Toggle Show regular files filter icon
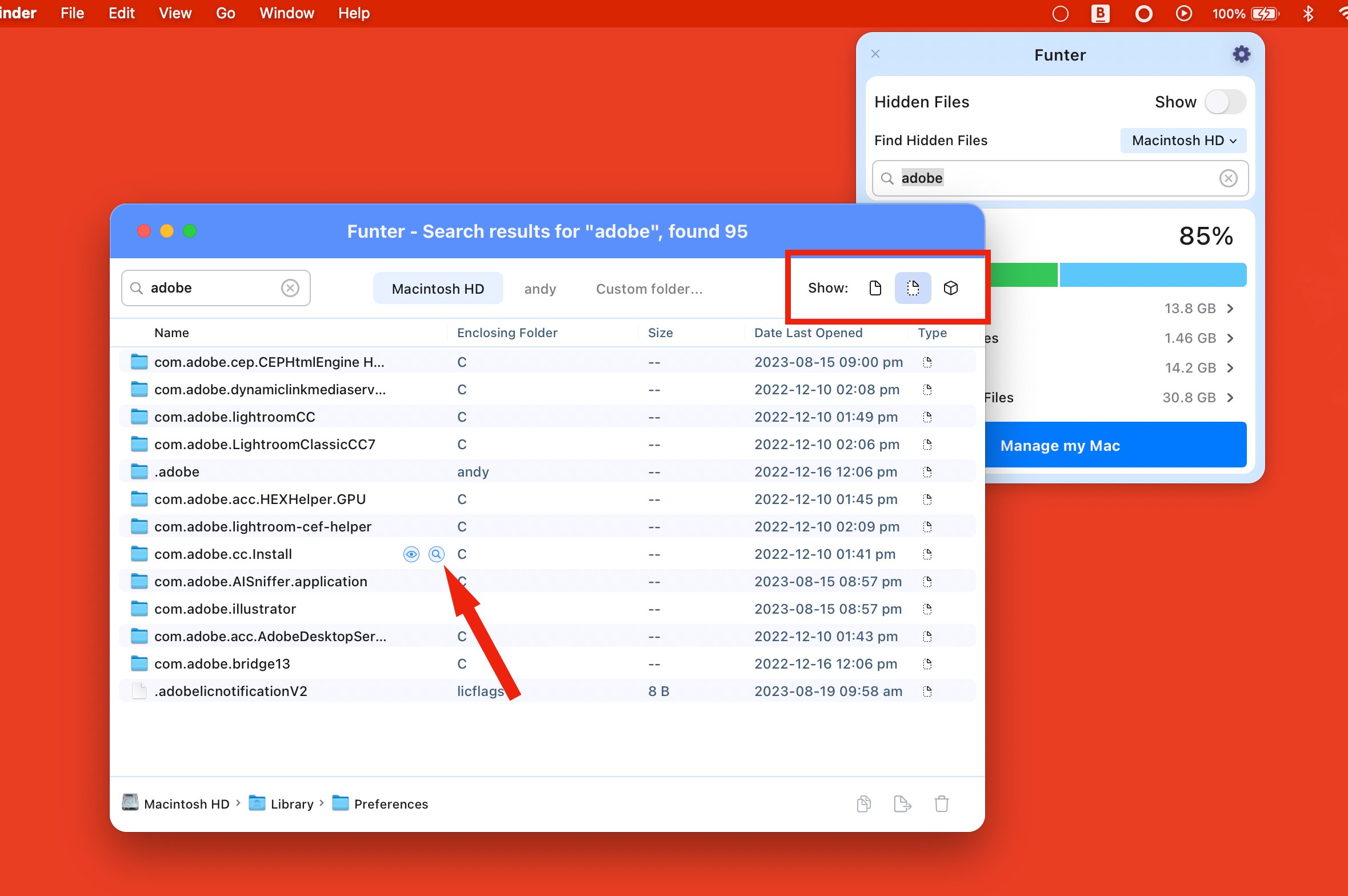The image size is (1348, 896). pyautogui.click(x=875, y=288)
